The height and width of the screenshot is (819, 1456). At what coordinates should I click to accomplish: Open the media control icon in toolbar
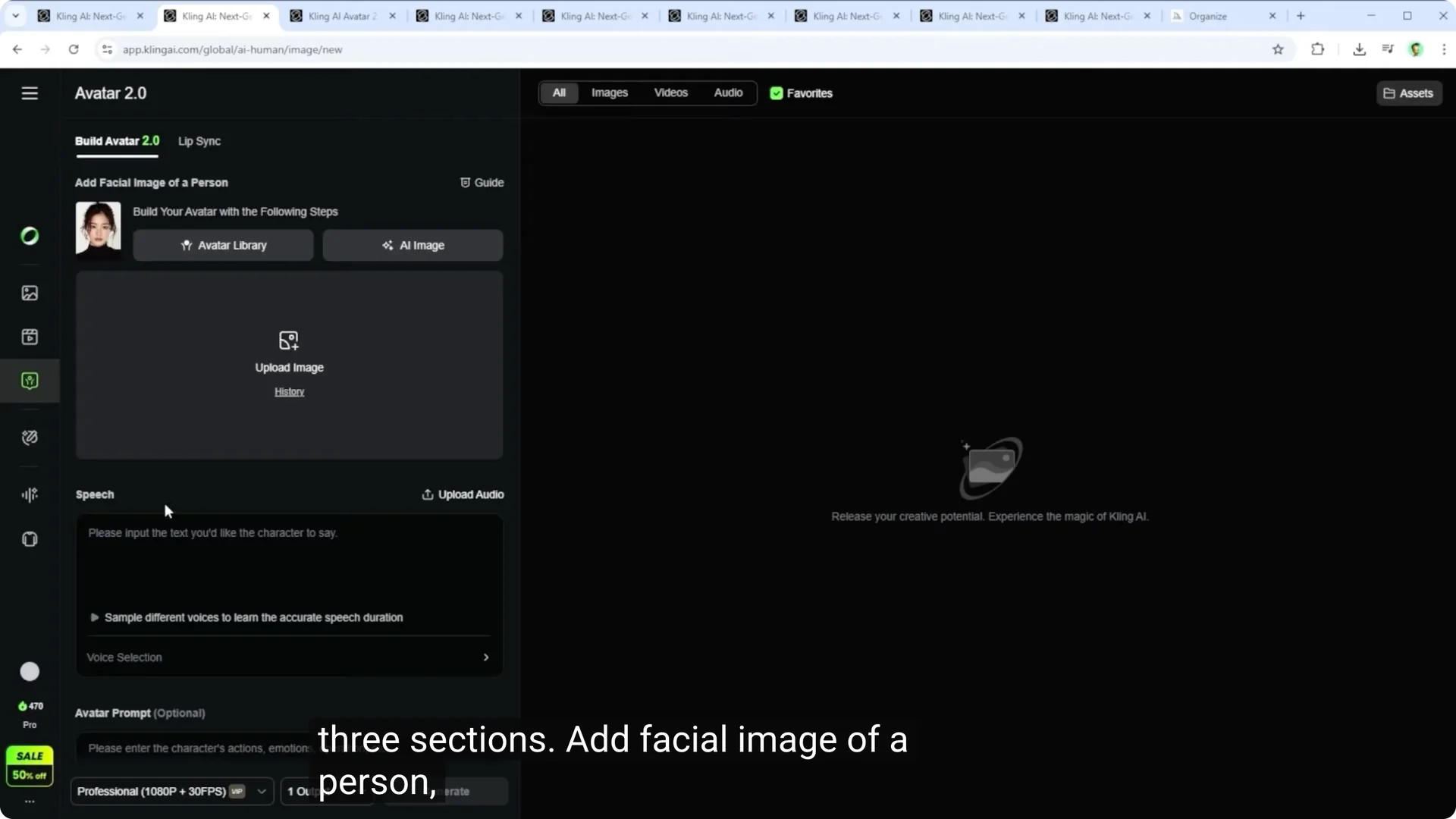tap(1388, 49)
